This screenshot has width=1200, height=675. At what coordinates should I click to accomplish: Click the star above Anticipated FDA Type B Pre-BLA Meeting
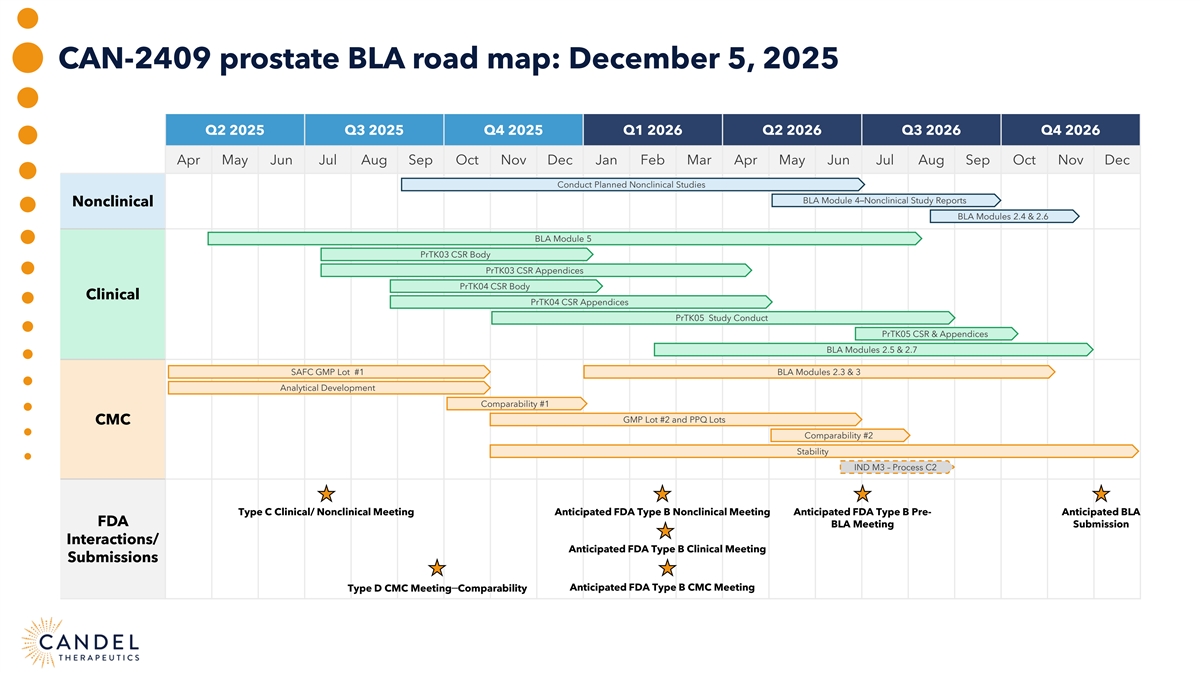pos(862,493)
